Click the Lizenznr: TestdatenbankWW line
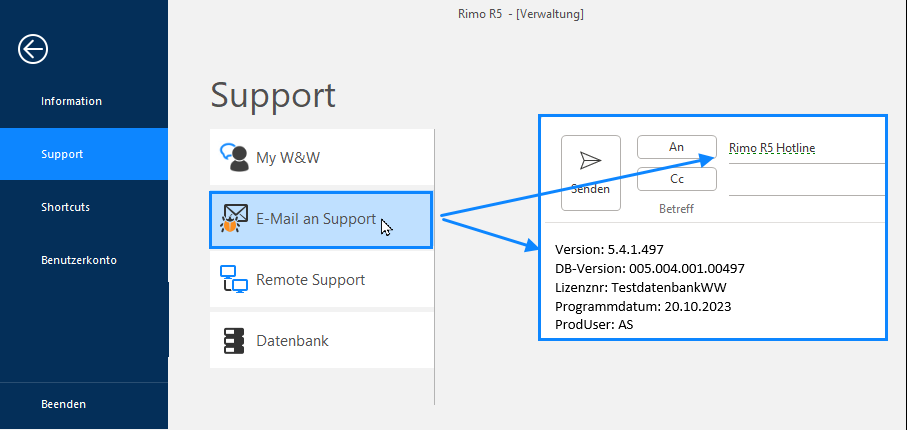 point(640,288)
